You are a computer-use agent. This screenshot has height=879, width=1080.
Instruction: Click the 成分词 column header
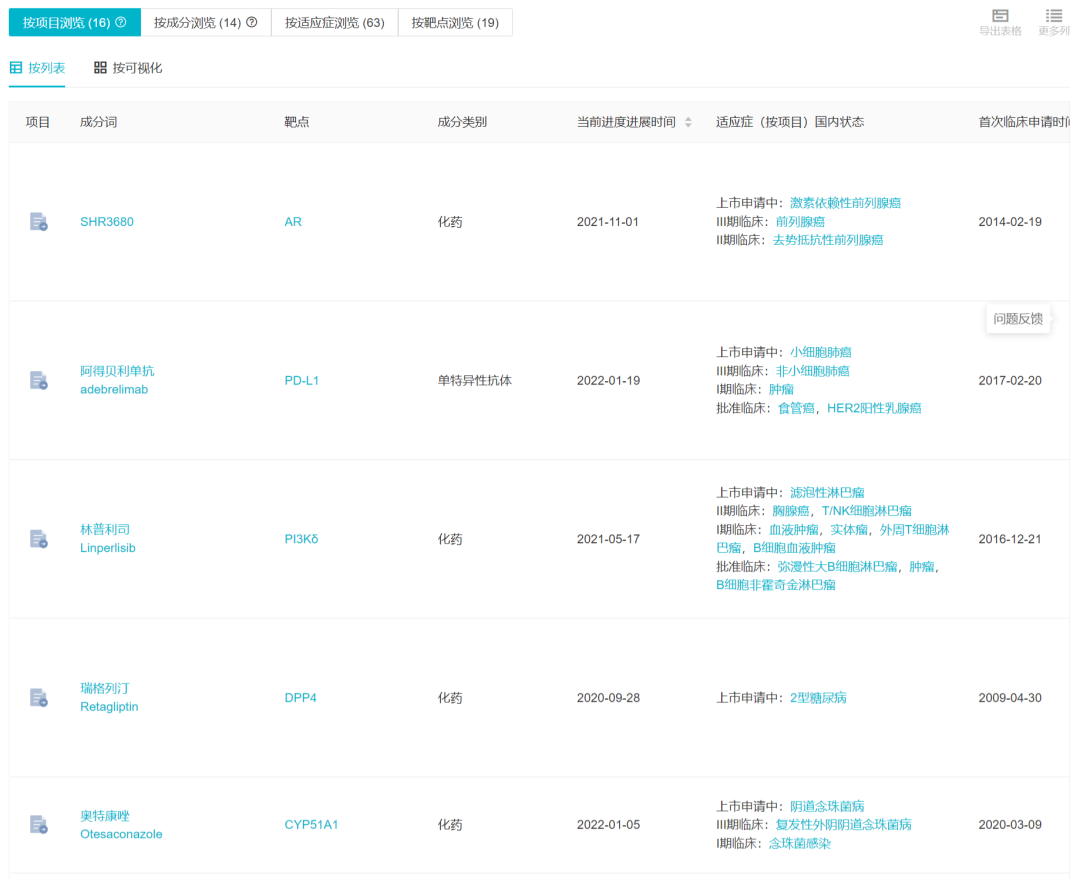coord(98,122)
